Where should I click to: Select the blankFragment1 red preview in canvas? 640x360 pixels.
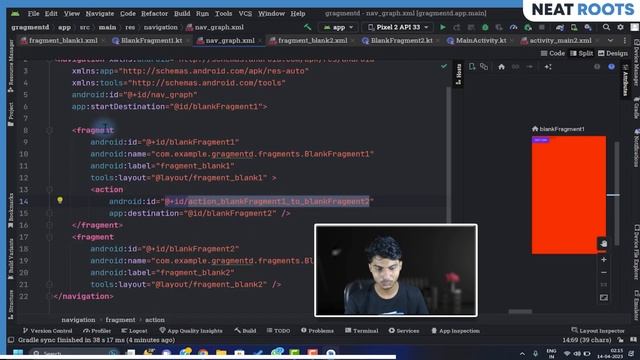point(569,195)
